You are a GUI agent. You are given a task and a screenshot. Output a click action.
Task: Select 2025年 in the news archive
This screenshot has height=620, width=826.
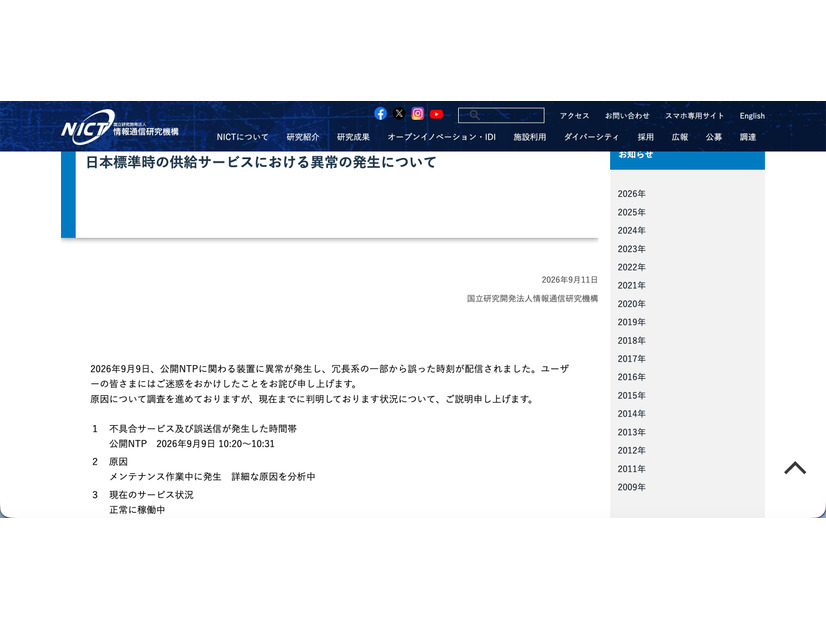[631, 212]
